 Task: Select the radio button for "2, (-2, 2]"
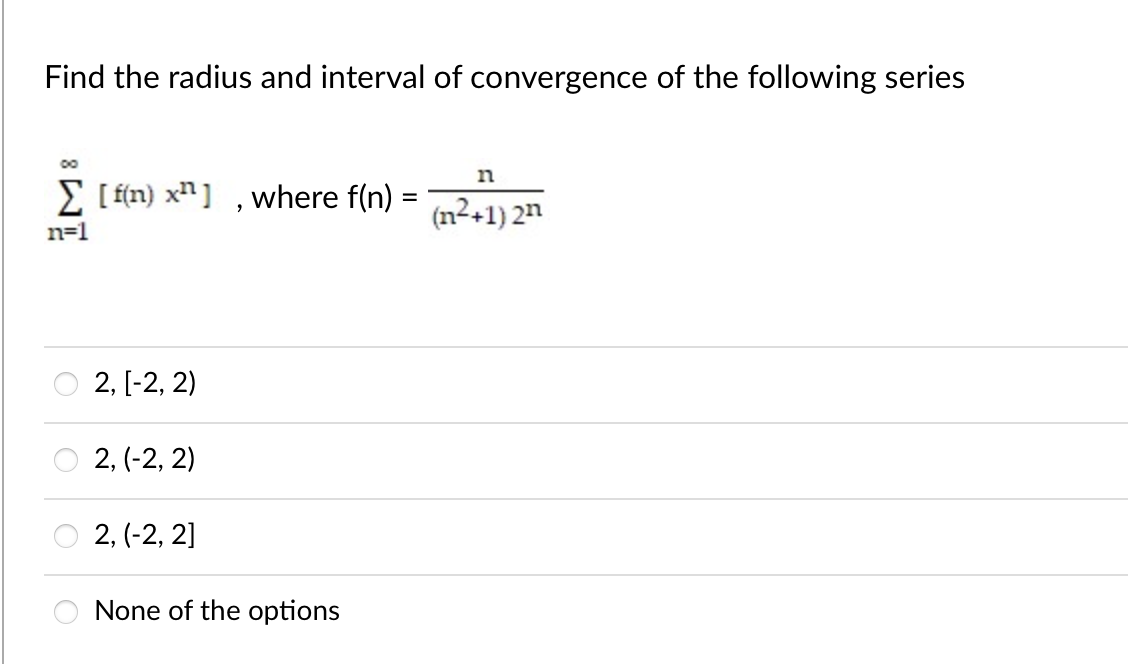coord(64,536)
